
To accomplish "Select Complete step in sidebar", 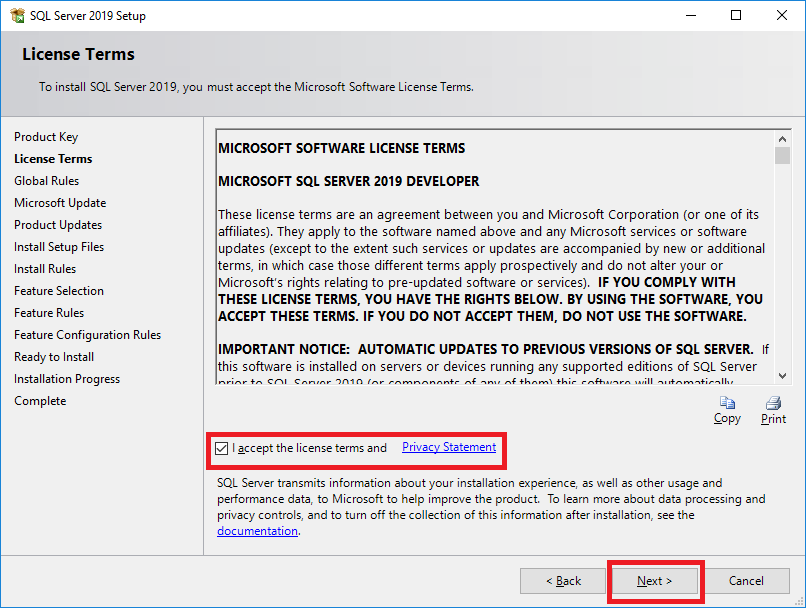I will pyautogui.click(x=41, y=401).
